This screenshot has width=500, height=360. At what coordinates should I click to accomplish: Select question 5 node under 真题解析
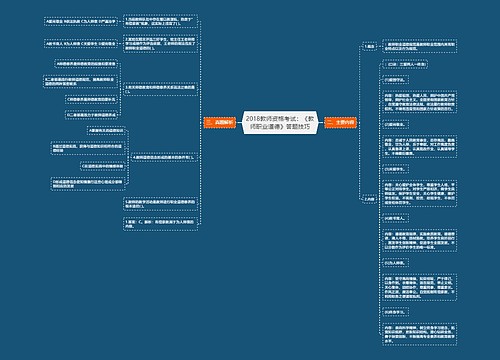(x=160, y=204)
